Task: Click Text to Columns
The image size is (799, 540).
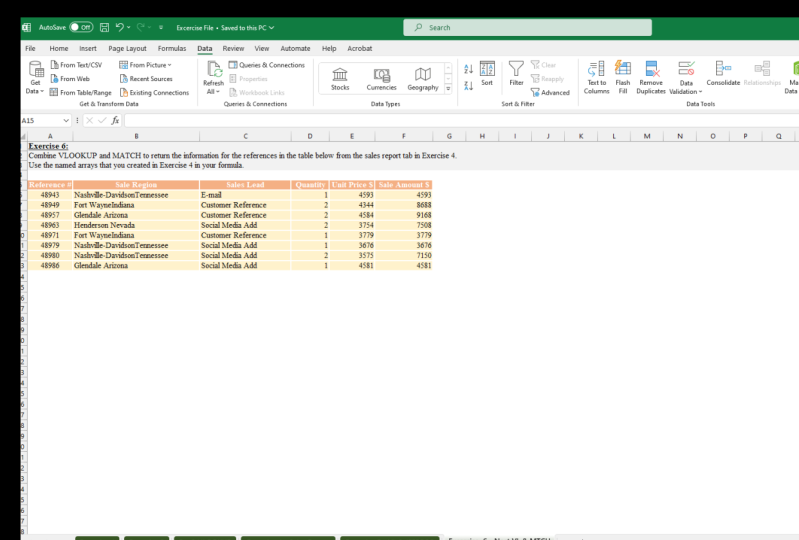Action: click(x=596, y=77)
